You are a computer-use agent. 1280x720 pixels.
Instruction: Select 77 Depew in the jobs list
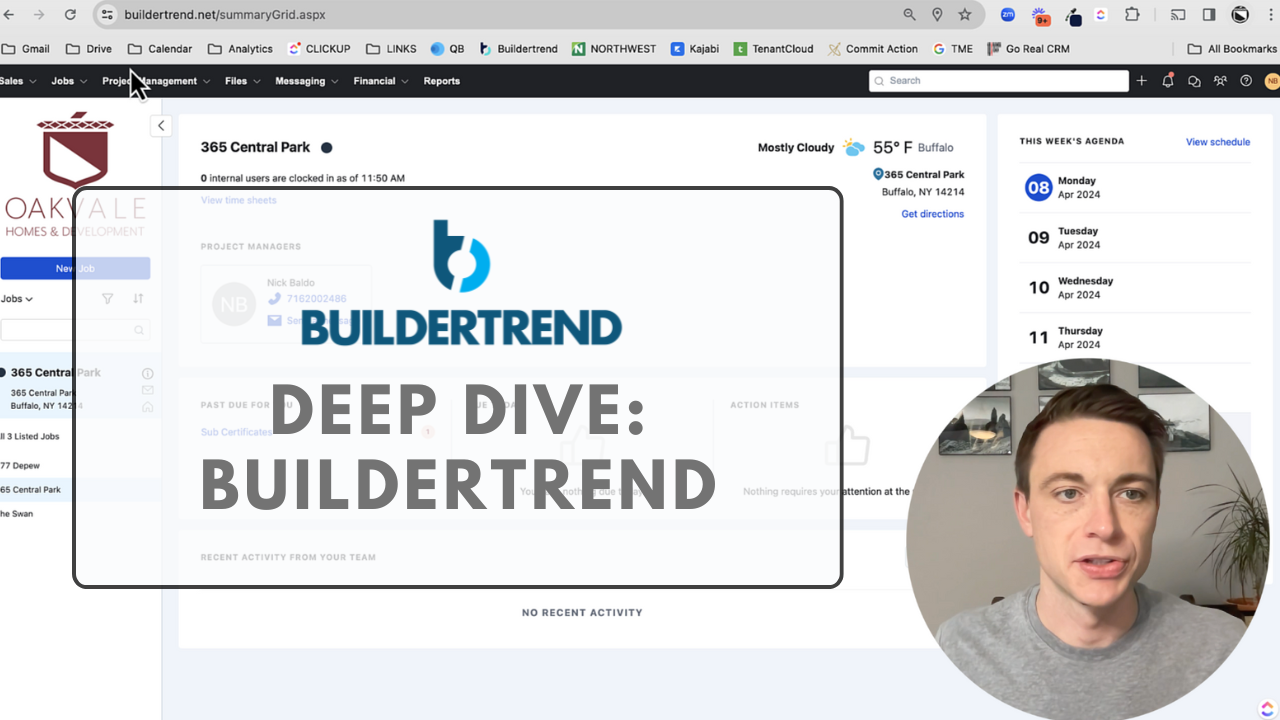pos(19,465)
